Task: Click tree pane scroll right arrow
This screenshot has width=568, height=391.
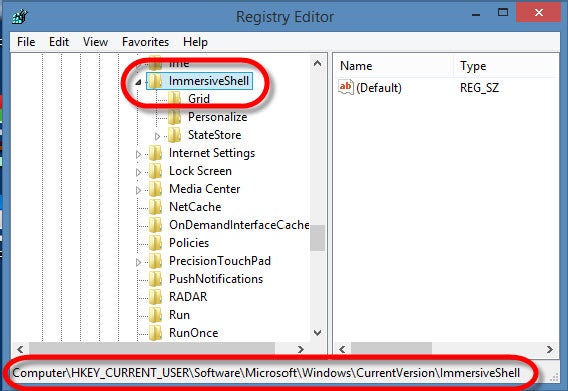Action: tap(300, 349)
